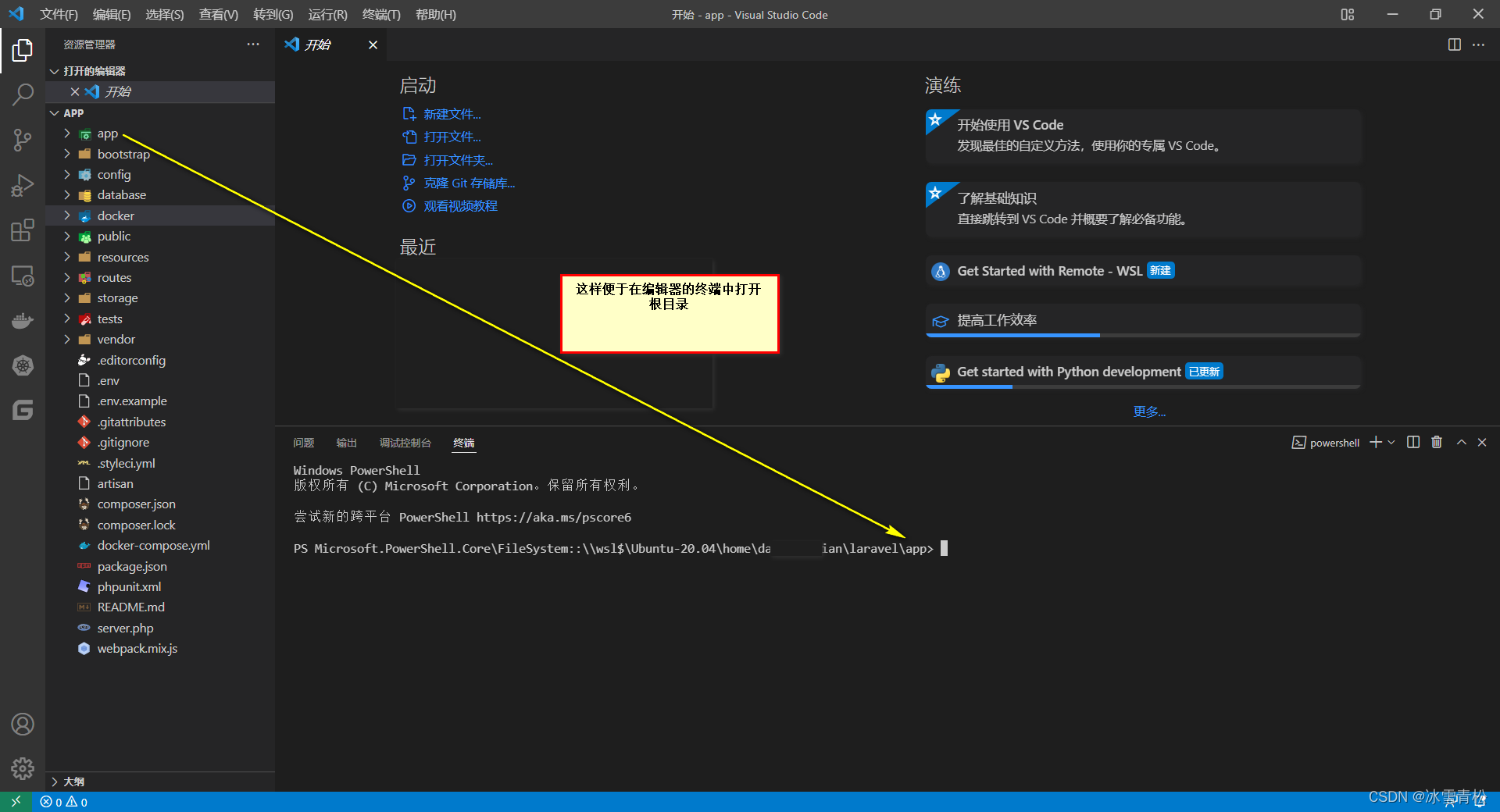
Task: Open the Search view in the activity bar
Action: (x=23, y=95)
